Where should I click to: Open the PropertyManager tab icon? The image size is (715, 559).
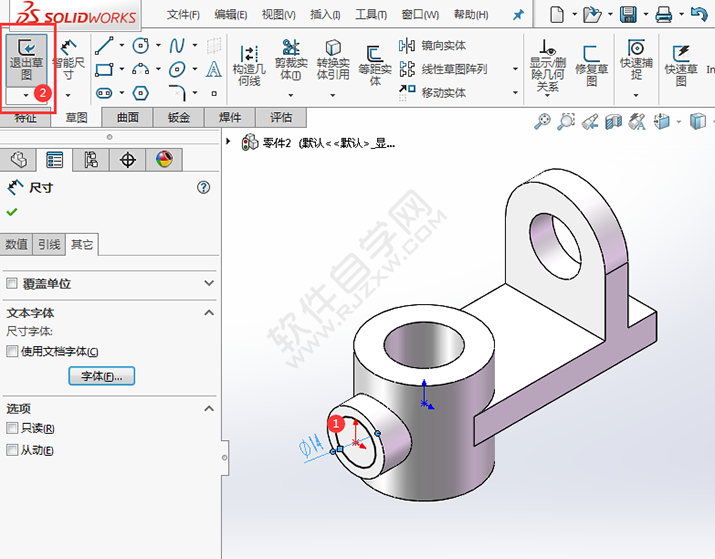click(x=55, y=160)
